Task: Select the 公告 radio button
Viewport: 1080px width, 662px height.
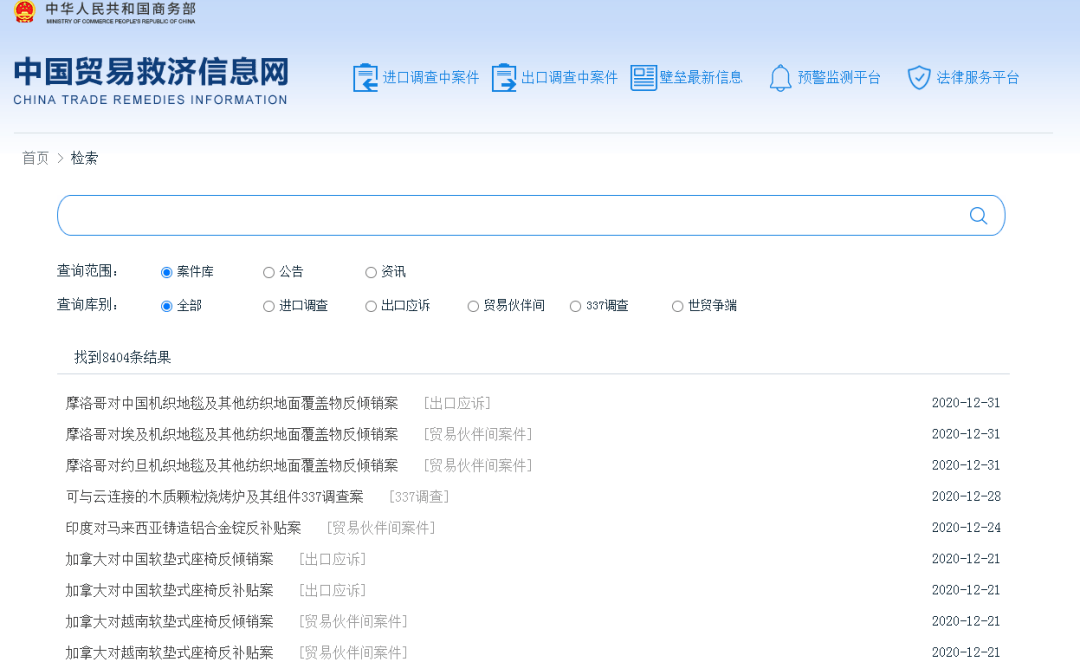Action: (269, 271)
